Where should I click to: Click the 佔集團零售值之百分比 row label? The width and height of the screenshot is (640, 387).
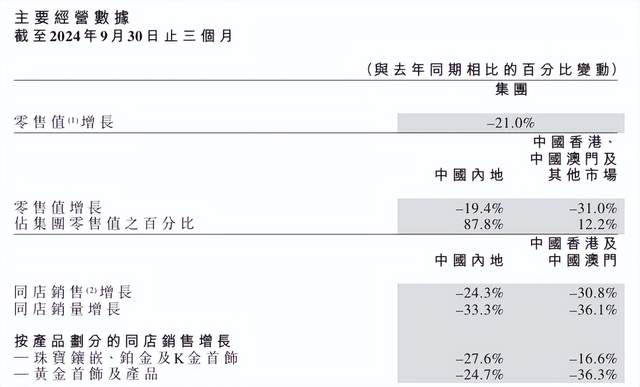[104, 224]
